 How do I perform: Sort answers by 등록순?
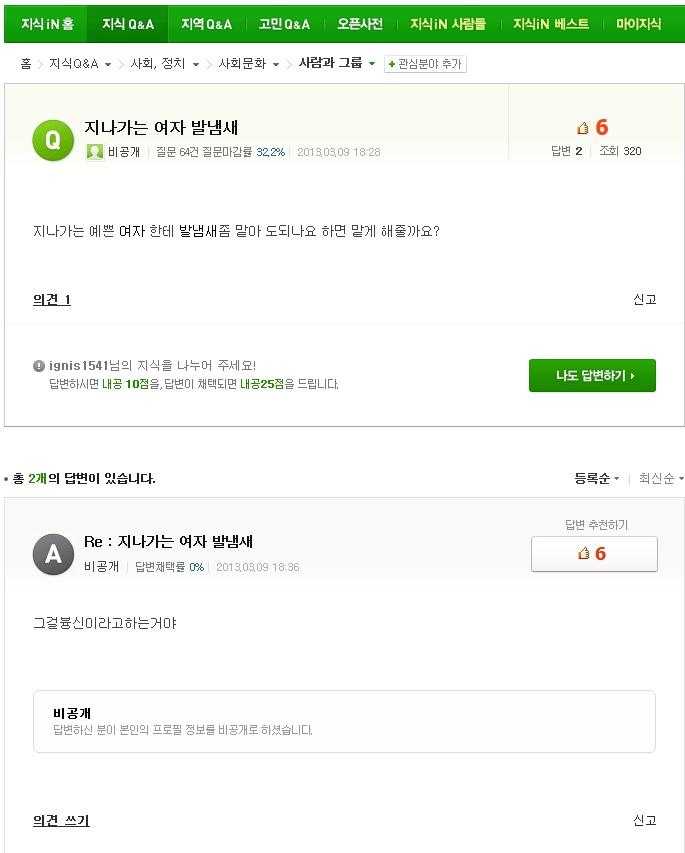pyautogui.click(x=596, y=478)
